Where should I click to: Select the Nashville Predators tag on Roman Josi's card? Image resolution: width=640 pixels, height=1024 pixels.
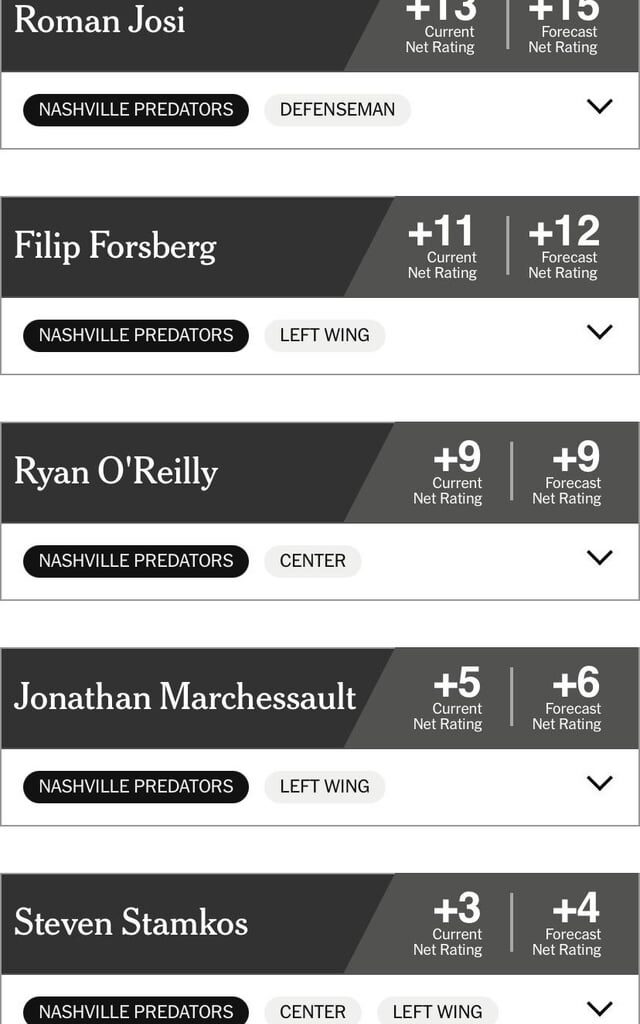[136, 110]
